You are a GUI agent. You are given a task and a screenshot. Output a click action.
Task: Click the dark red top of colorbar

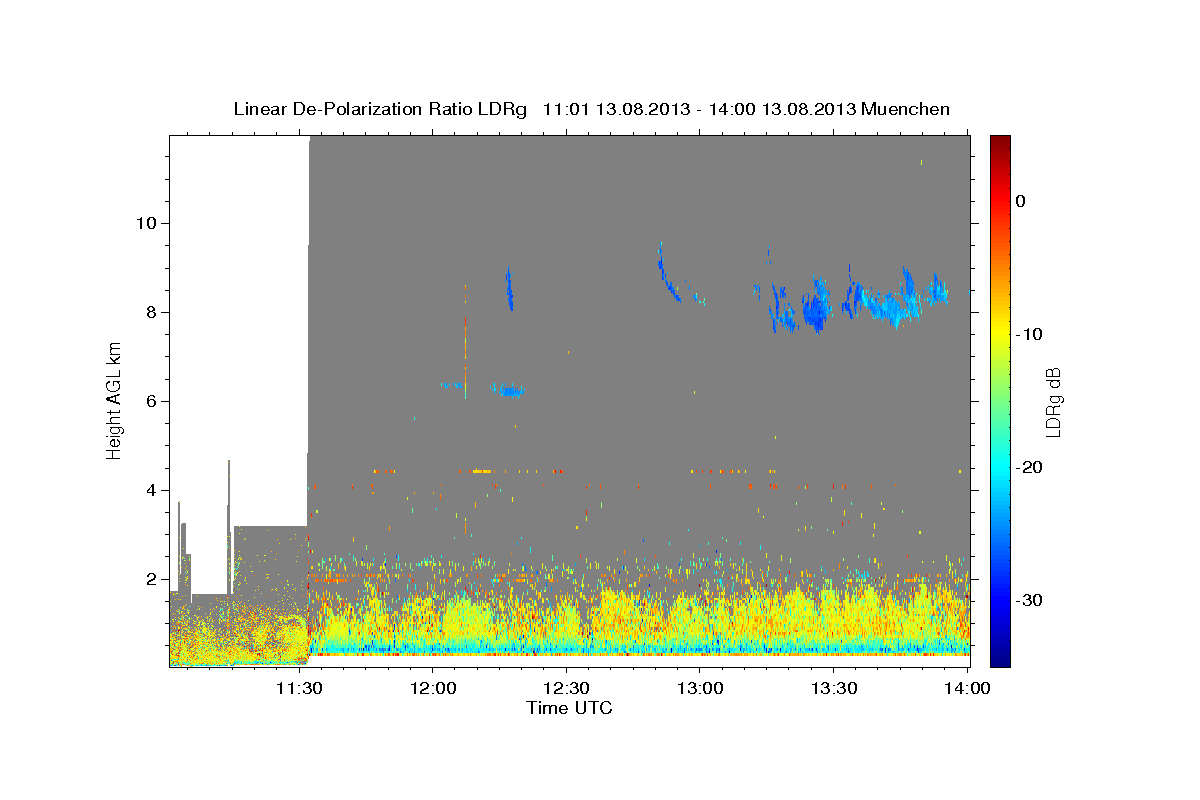coord(1000,143)
